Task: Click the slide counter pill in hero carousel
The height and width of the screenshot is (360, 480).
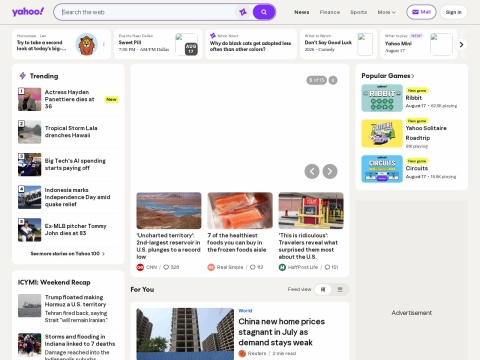Action: (316, 80)
